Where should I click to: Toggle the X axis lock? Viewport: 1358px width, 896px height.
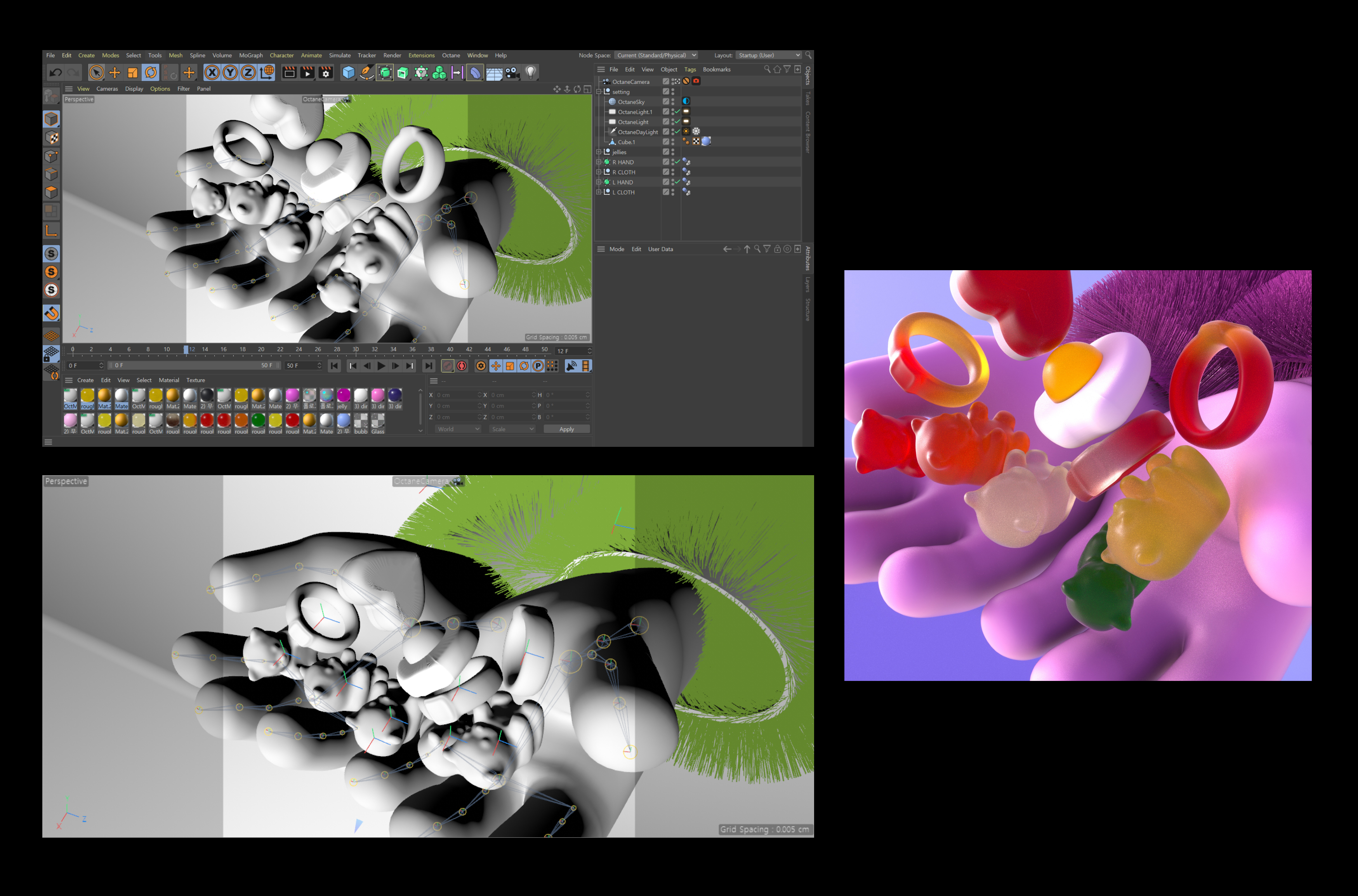pyautogui.click(x=212, y=73)
